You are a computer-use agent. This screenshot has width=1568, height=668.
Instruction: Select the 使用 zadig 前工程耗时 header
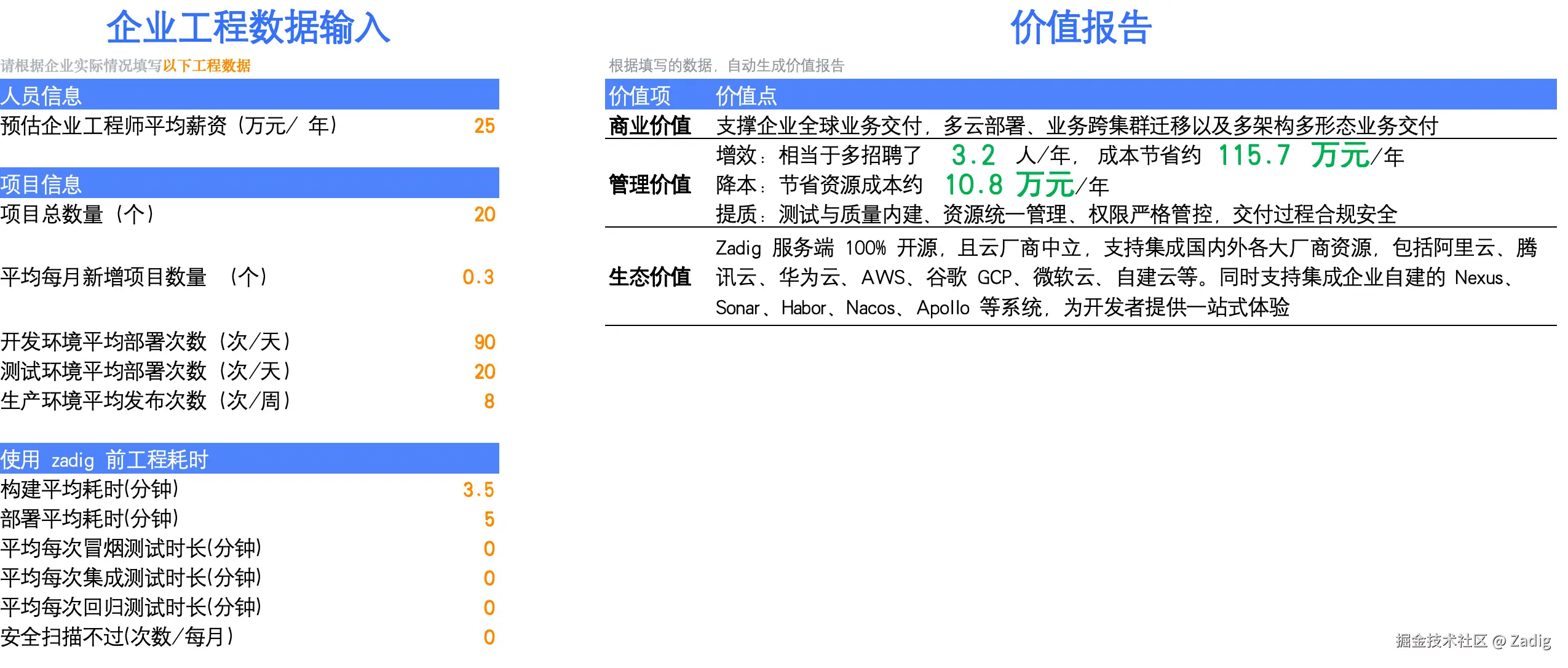105,460
